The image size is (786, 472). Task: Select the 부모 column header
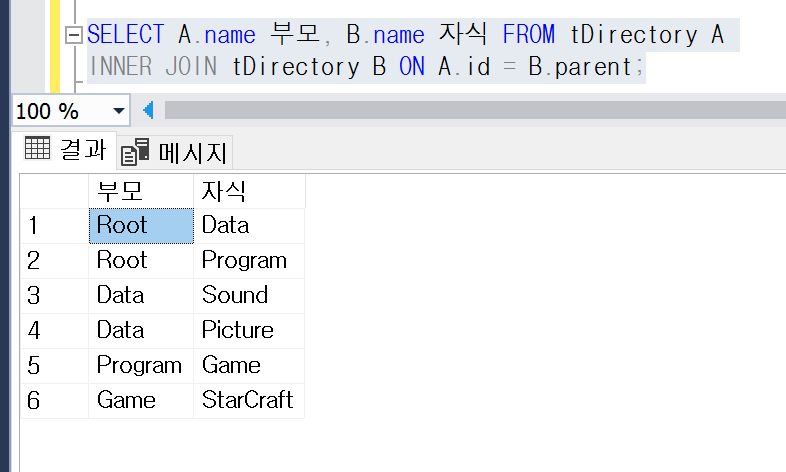tap(141, 191)
